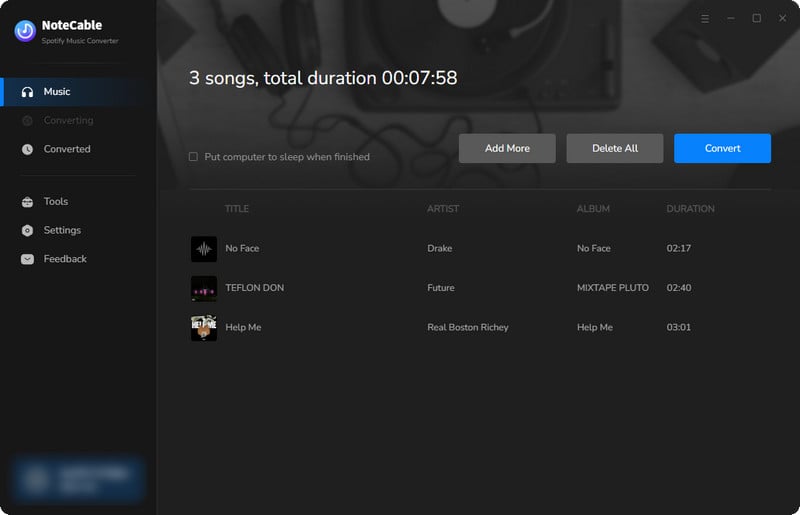The image size is (800, 515).
Task: Open the Converting section
Action: (x=79, y=120)
